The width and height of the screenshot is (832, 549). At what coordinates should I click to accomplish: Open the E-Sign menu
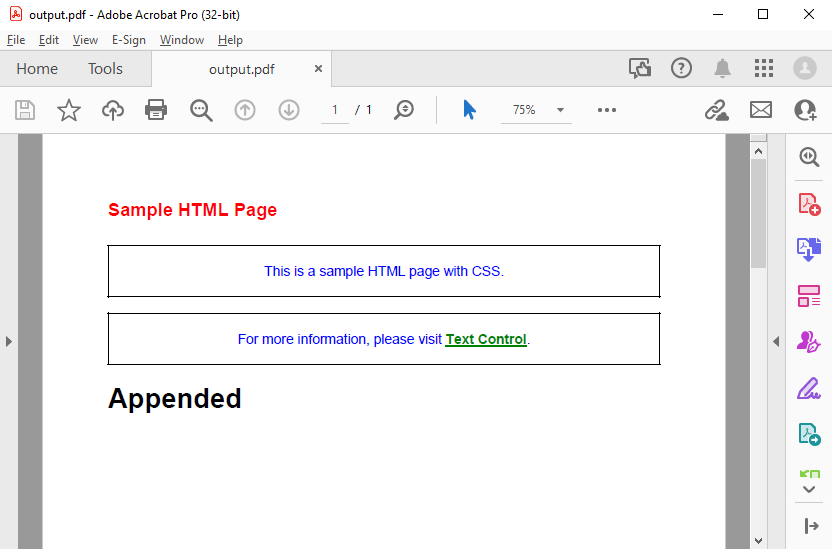128,40
